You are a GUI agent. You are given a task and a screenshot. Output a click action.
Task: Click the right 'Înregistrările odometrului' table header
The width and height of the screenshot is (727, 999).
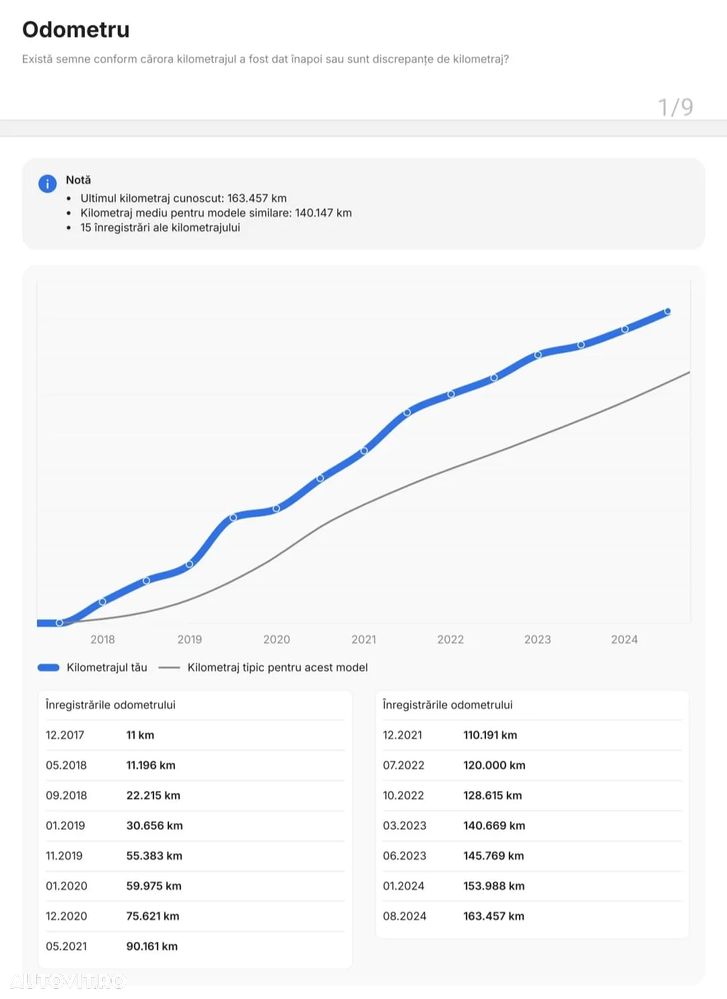[x=447, y=705]
